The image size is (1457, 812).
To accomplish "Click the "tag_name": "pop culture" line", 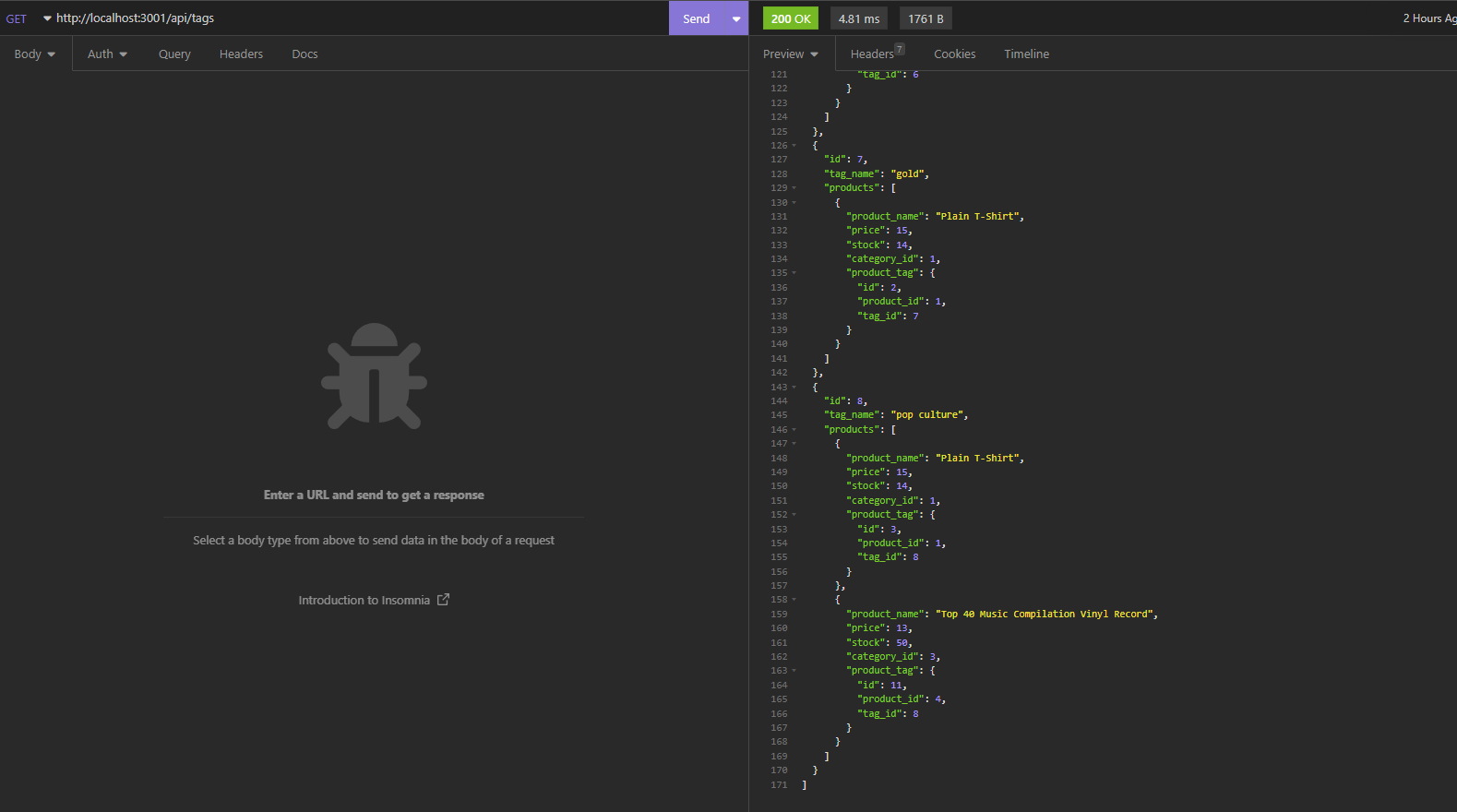I will click(896, 415).
